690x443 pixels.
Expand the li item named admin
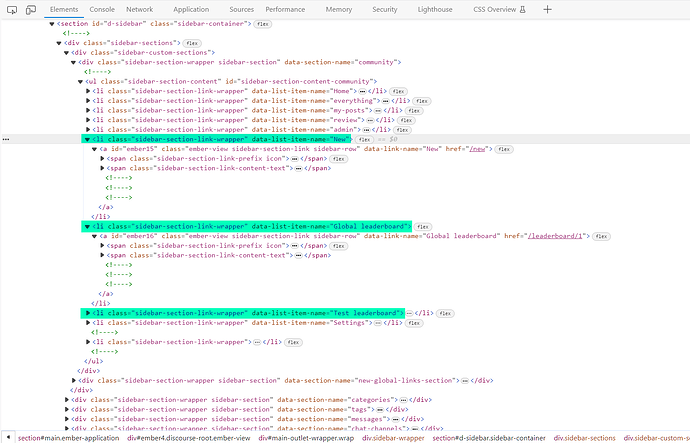pos(88,130)
